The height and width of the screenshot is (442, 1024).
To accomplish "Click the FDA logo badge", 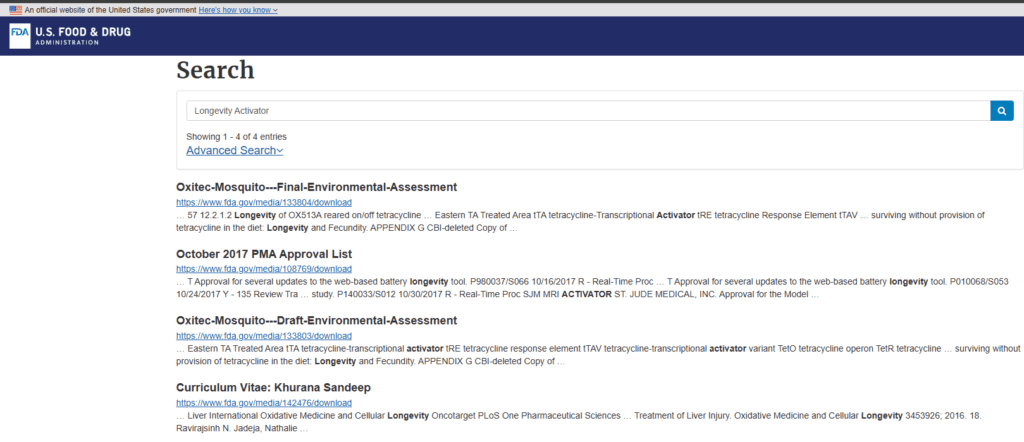I will [20, 36].
